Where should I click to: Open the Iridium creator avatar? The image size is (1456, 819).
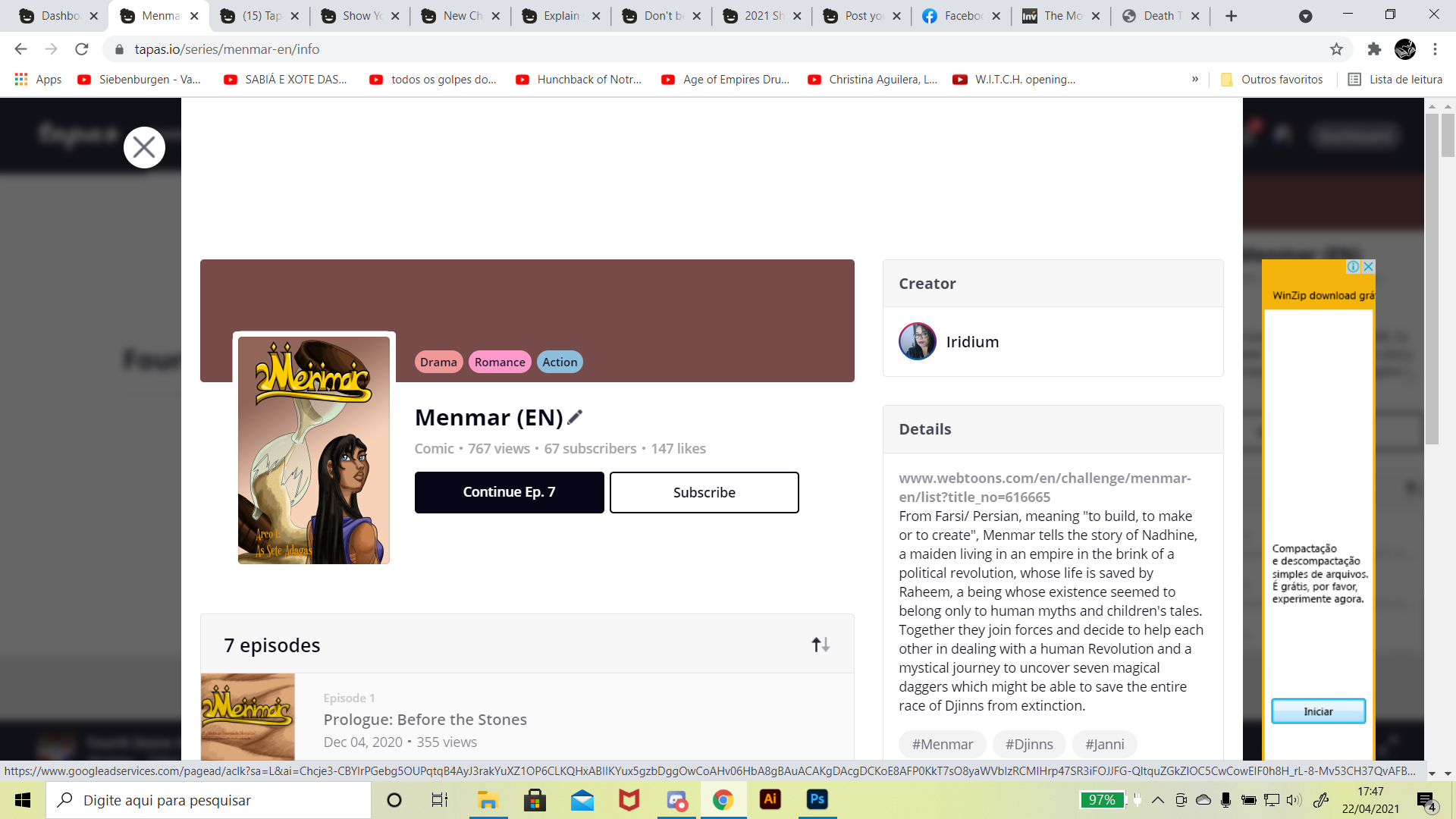[x=917, y=341]
